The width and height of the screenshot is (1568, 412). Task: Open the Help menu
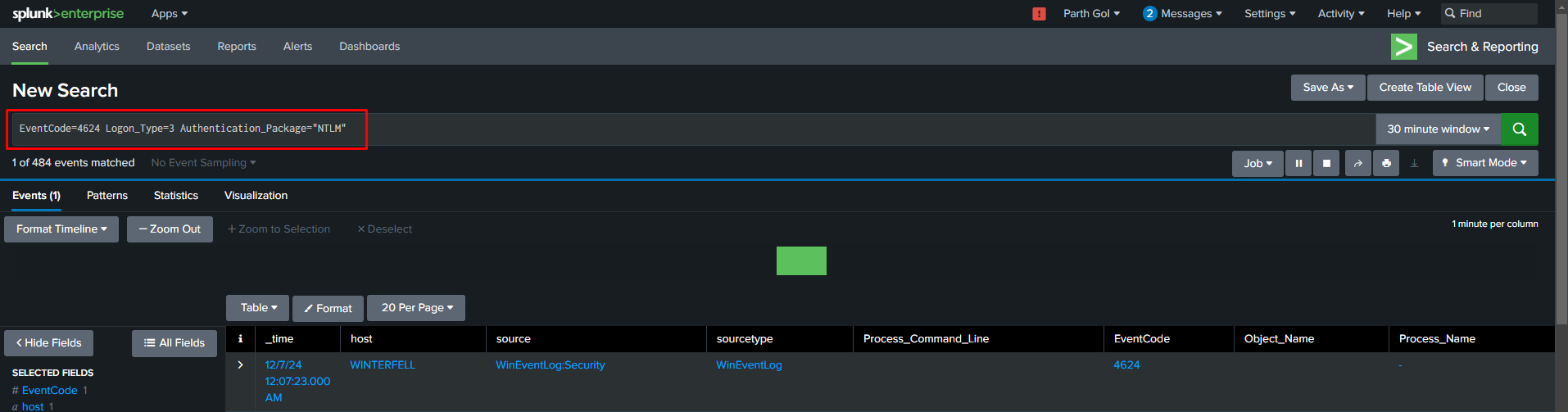[x=1403, y=14]
